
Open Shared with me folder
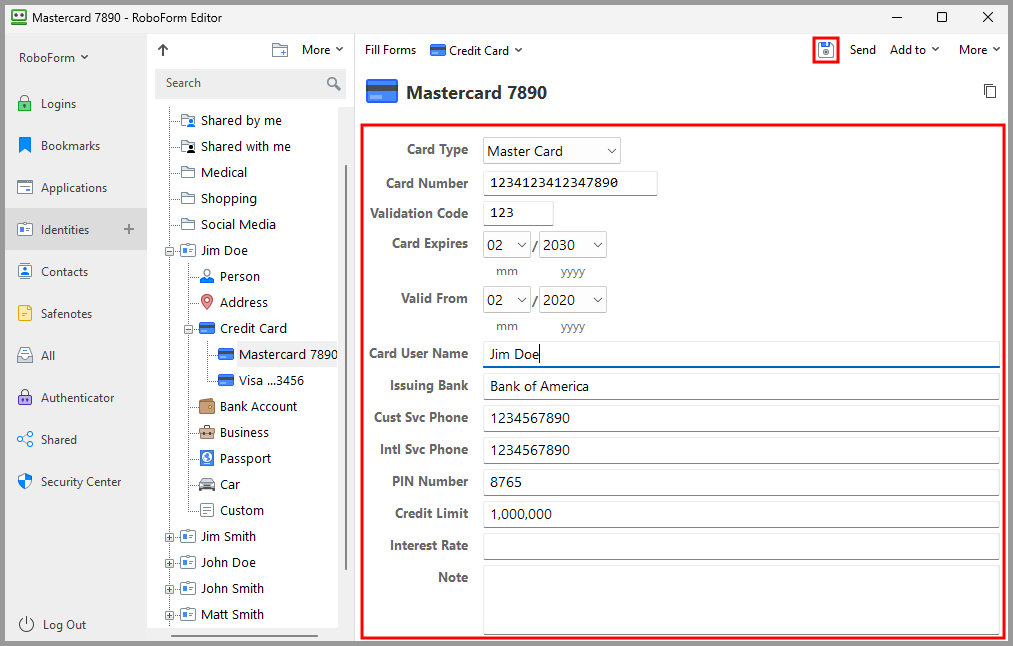click(x=236, y=147)
